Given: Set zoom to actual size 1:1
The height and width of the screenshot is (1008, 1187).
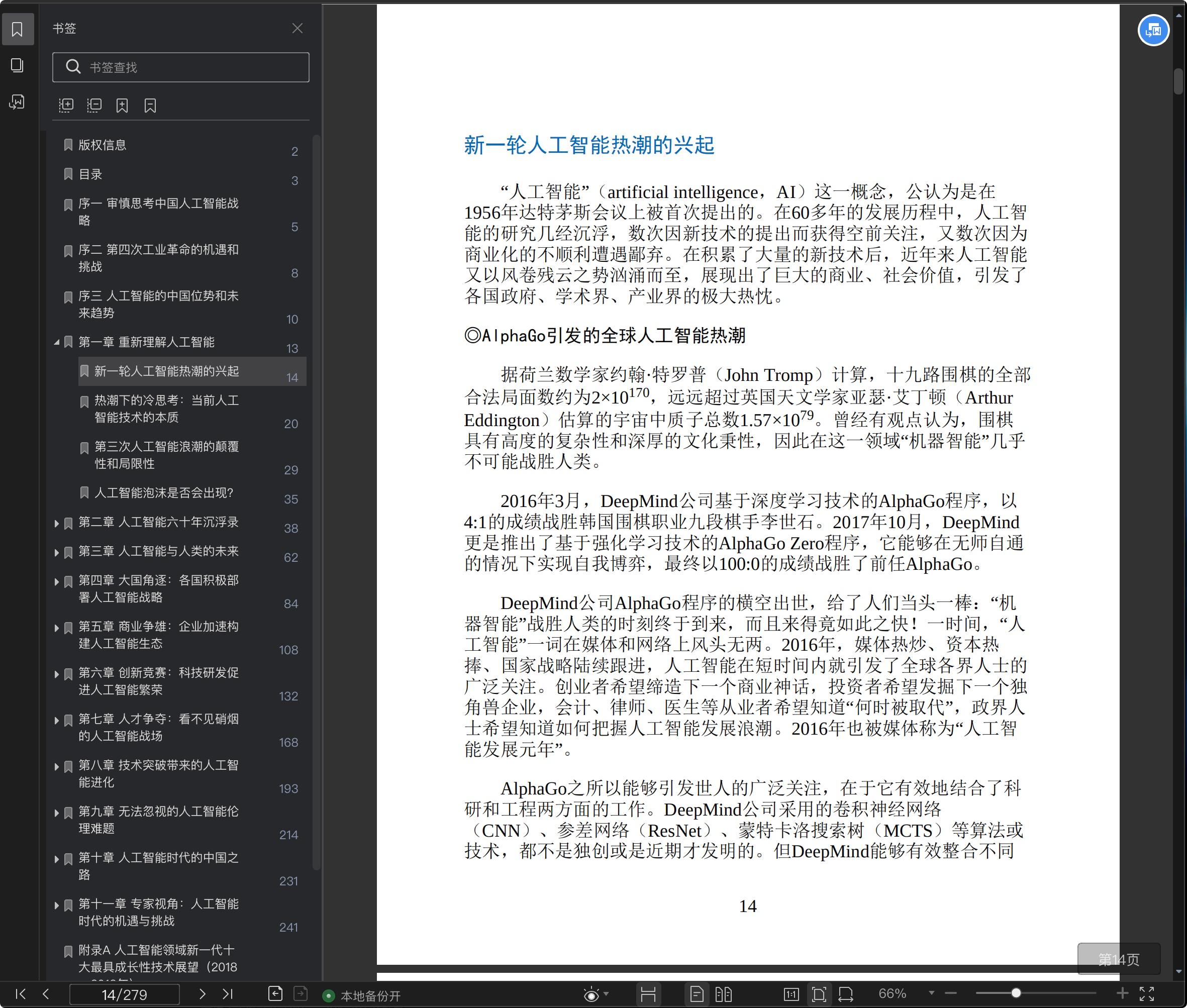Looking at the screenshot, I should point(791,995).
